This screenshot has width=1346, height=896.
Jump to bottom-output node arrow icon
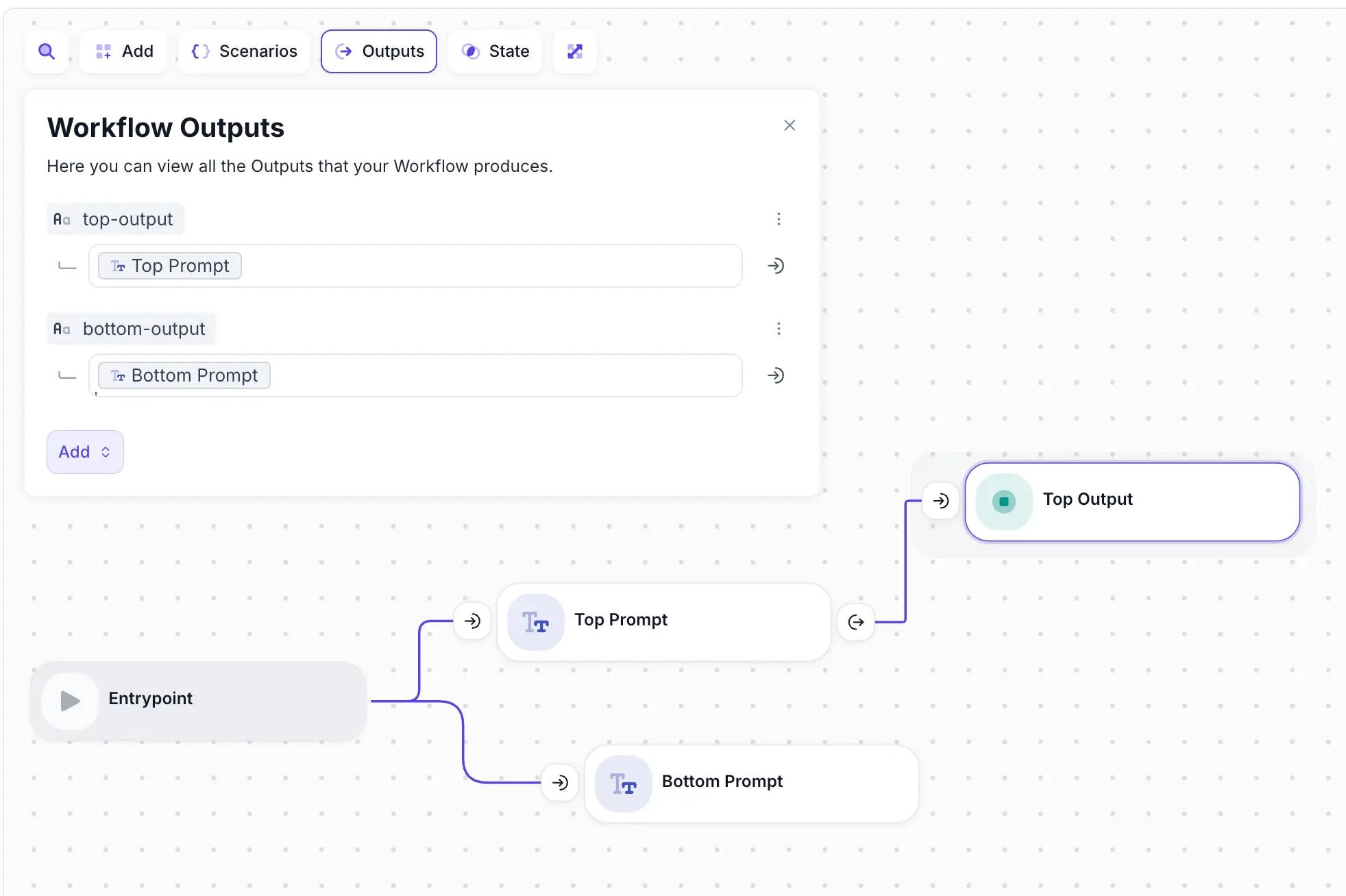coord(776,375)
